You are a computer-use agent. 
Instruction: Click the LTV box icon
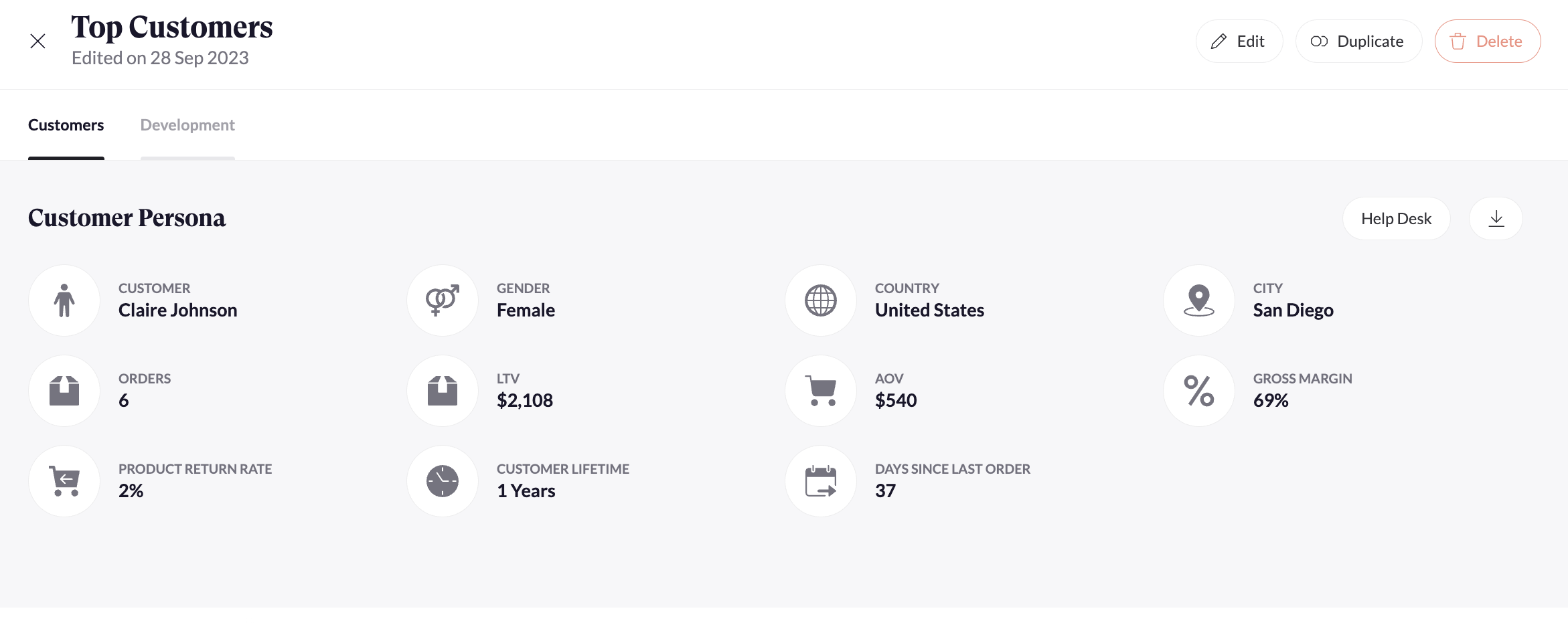[x=443, y=391]
